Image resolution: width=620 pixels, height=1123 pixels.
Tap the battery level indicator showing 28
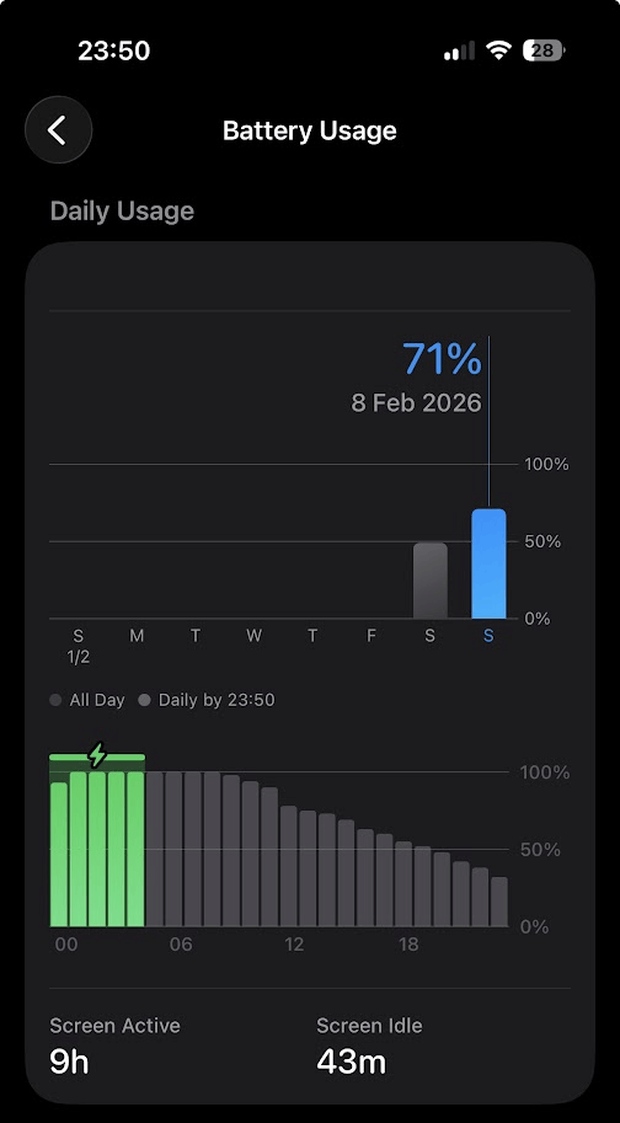click(545, 51)
